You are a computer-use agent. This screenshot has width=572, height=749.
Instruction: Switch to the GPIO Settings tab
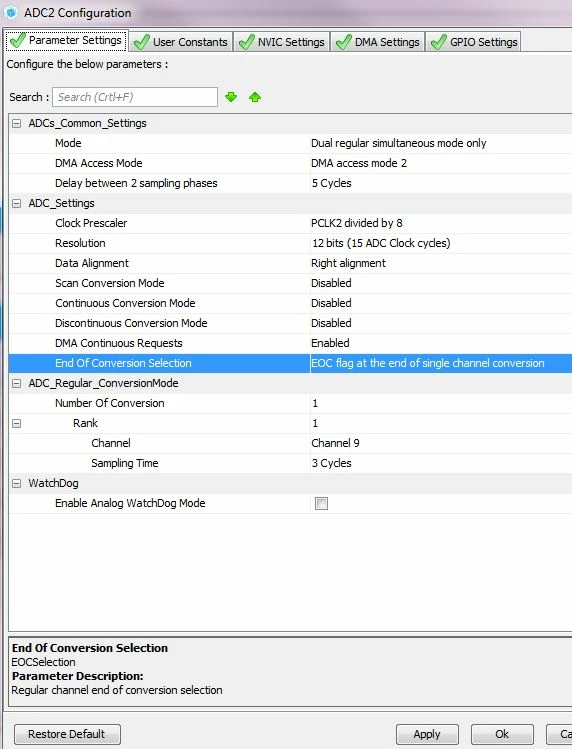coord(474,42)
